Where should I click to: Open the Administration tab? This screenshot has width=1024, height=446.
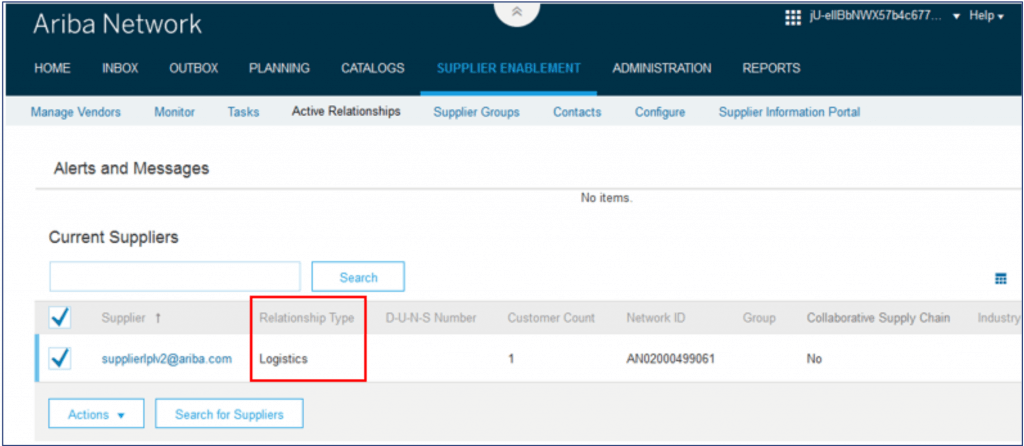(x=662, y=68)
